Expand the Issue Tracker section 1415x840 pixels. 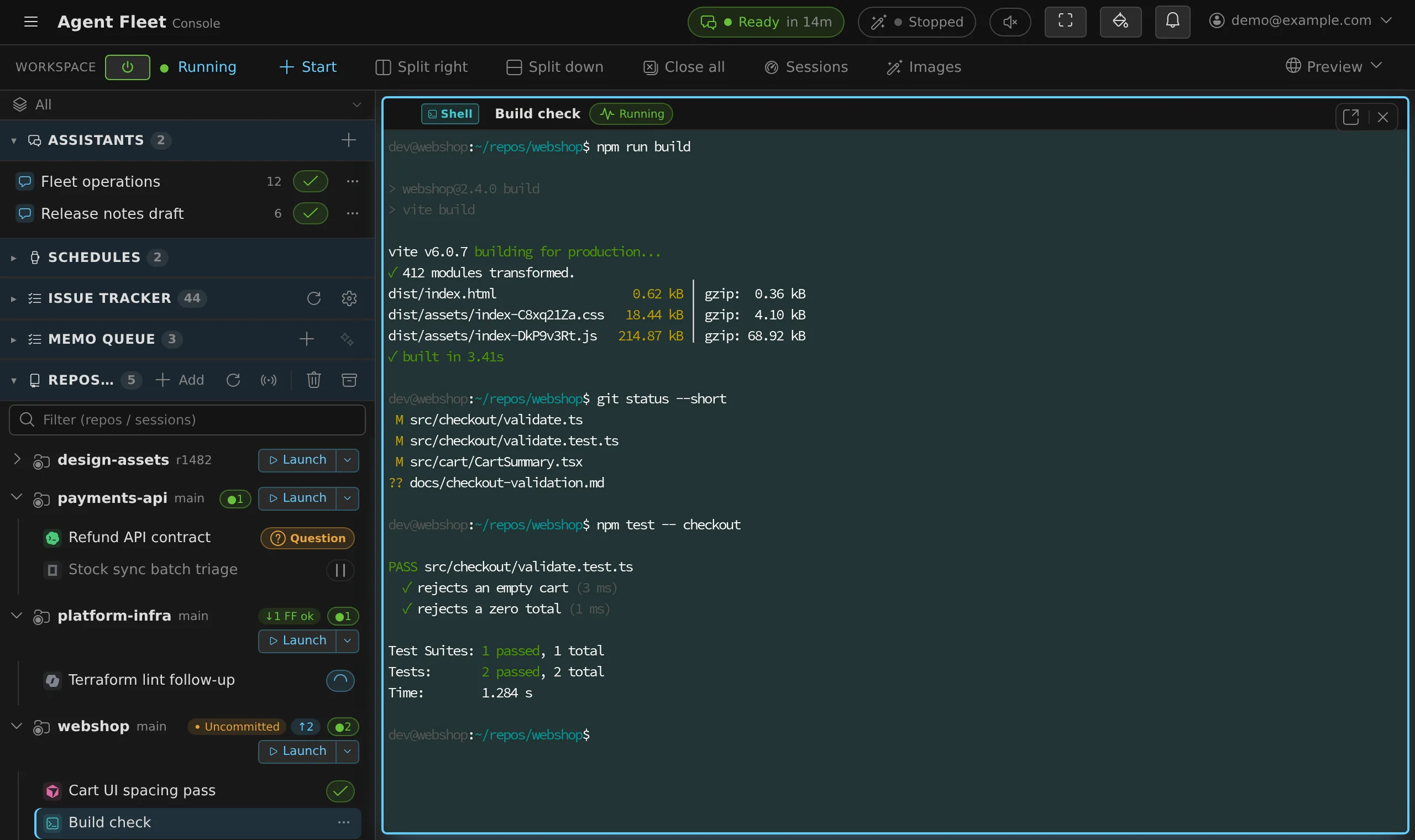tap(14, 299)
